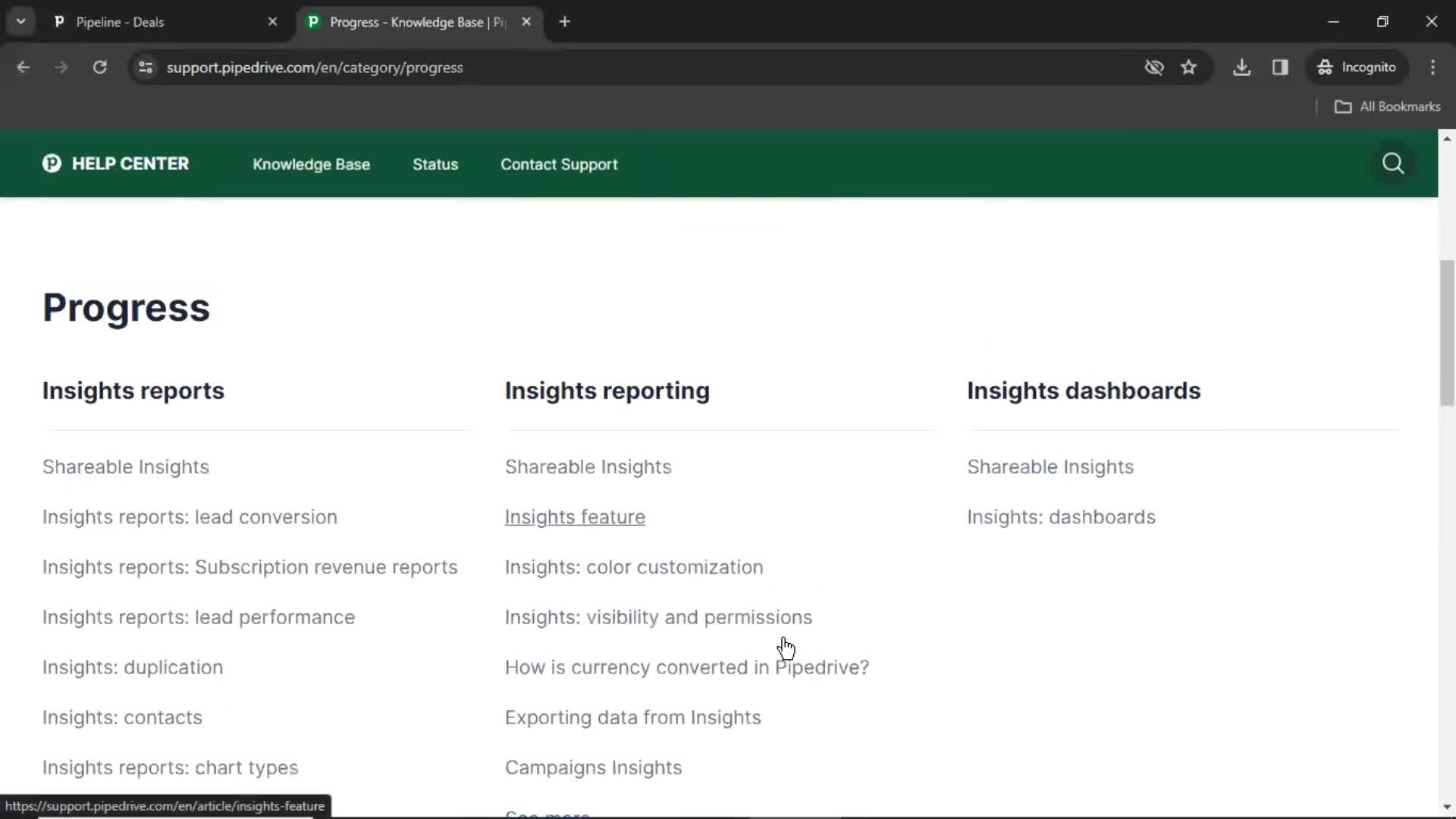Viewport: 1456px width, 819px height.
Task: Open the Incognito profile indicator
Action: [1357, 67]
